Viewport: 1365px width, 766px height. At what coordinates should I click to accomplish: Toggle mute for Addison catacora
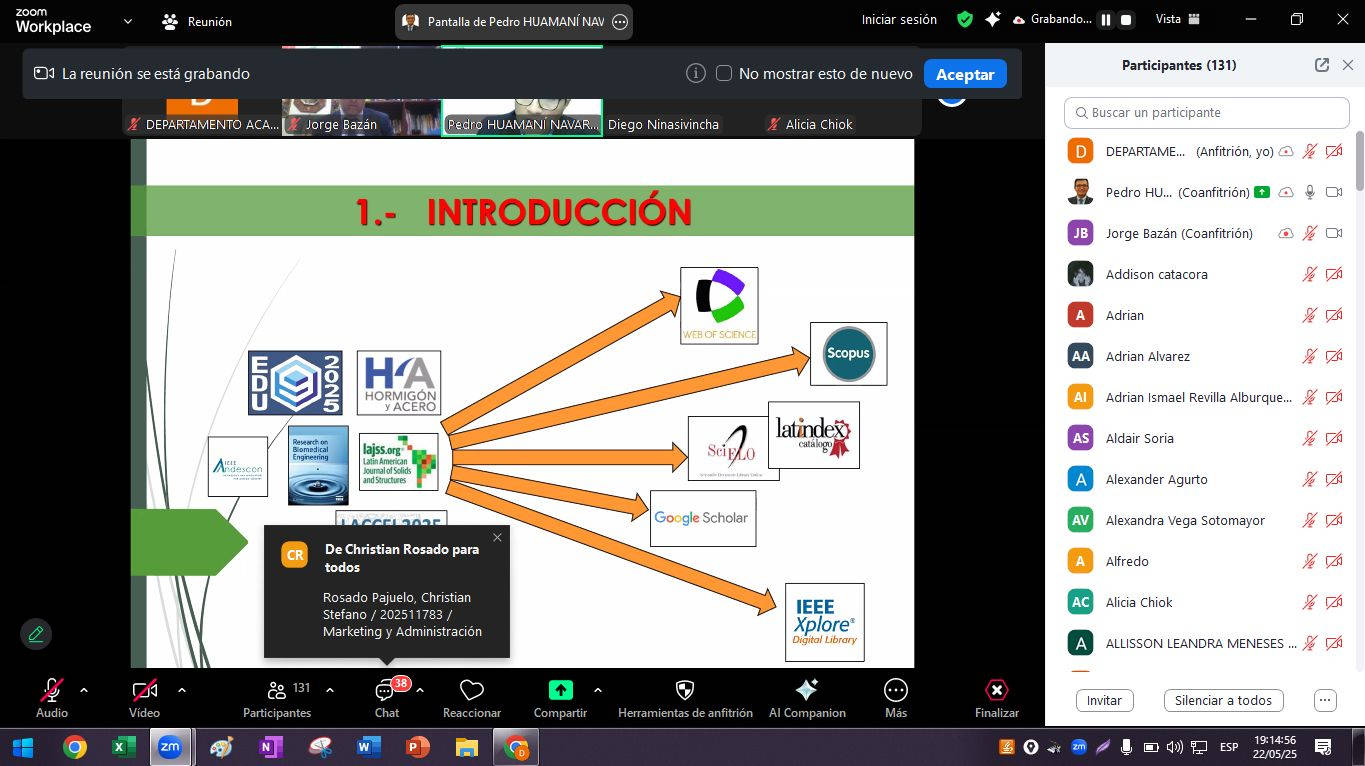[1310, 274]
